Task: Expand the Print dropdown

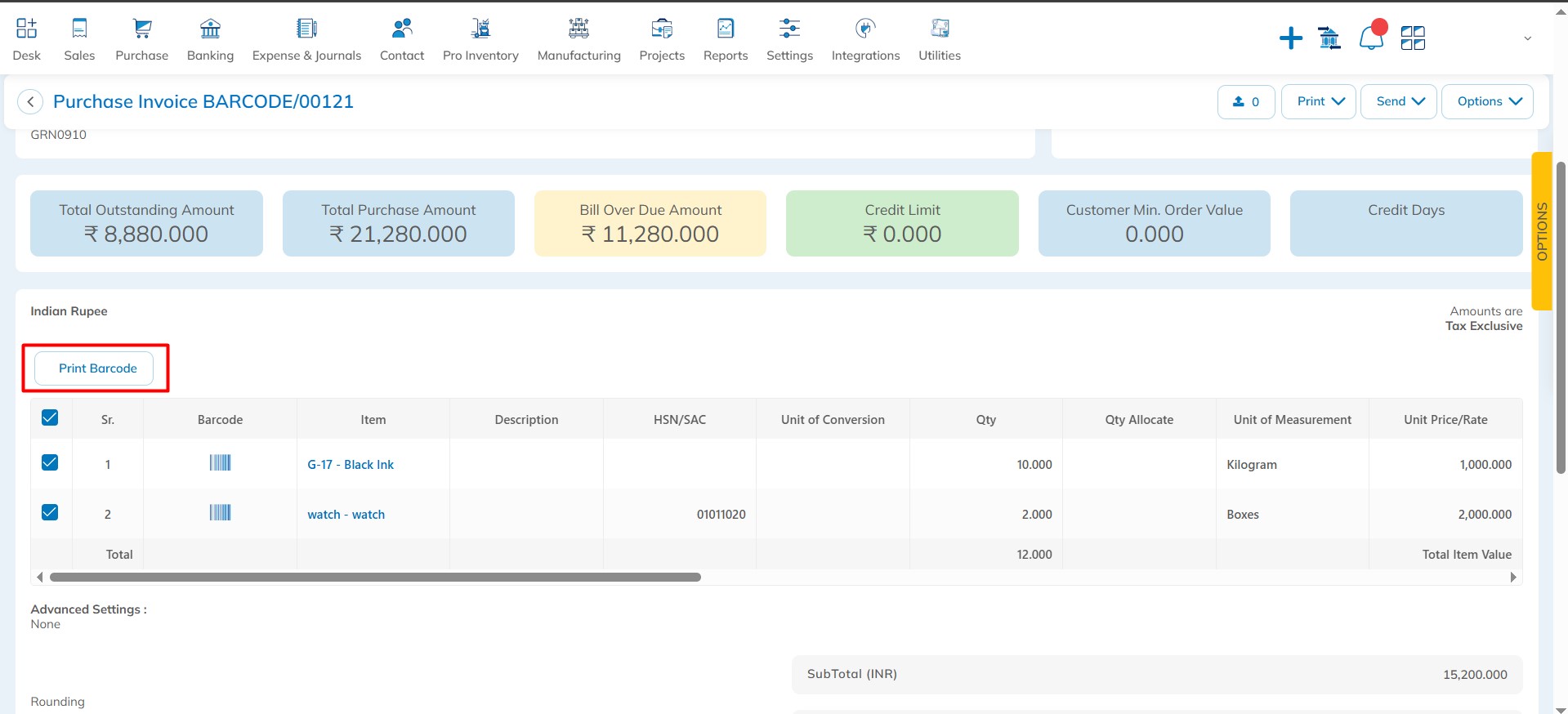Action: point(1319,102)
